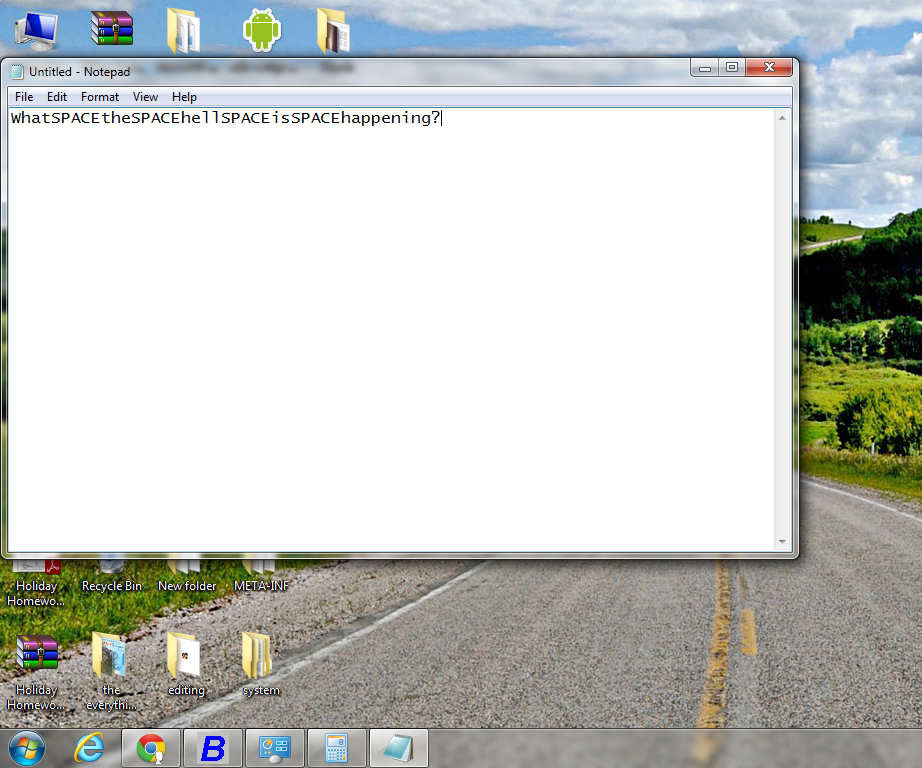This screenshot has width=922, height=768.
Task: Select the Computer desktop icon
Action: [x=36, y=31]
